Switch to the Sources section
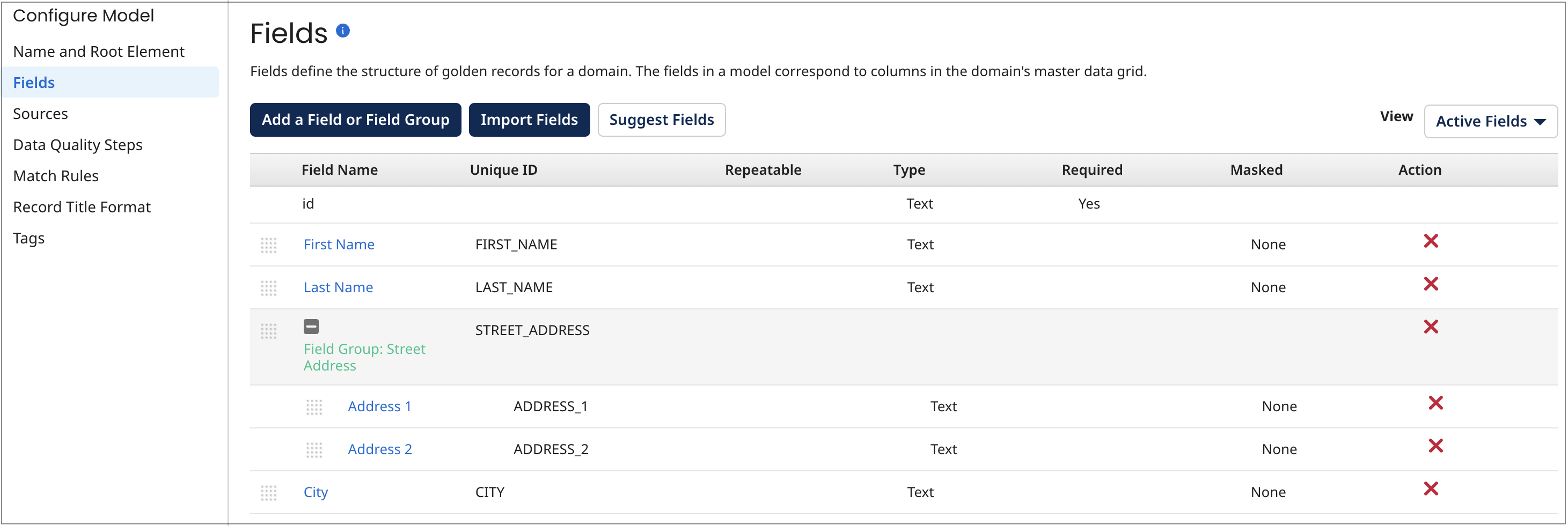Screen dimensions: 1568x526 tap(40, 113)
